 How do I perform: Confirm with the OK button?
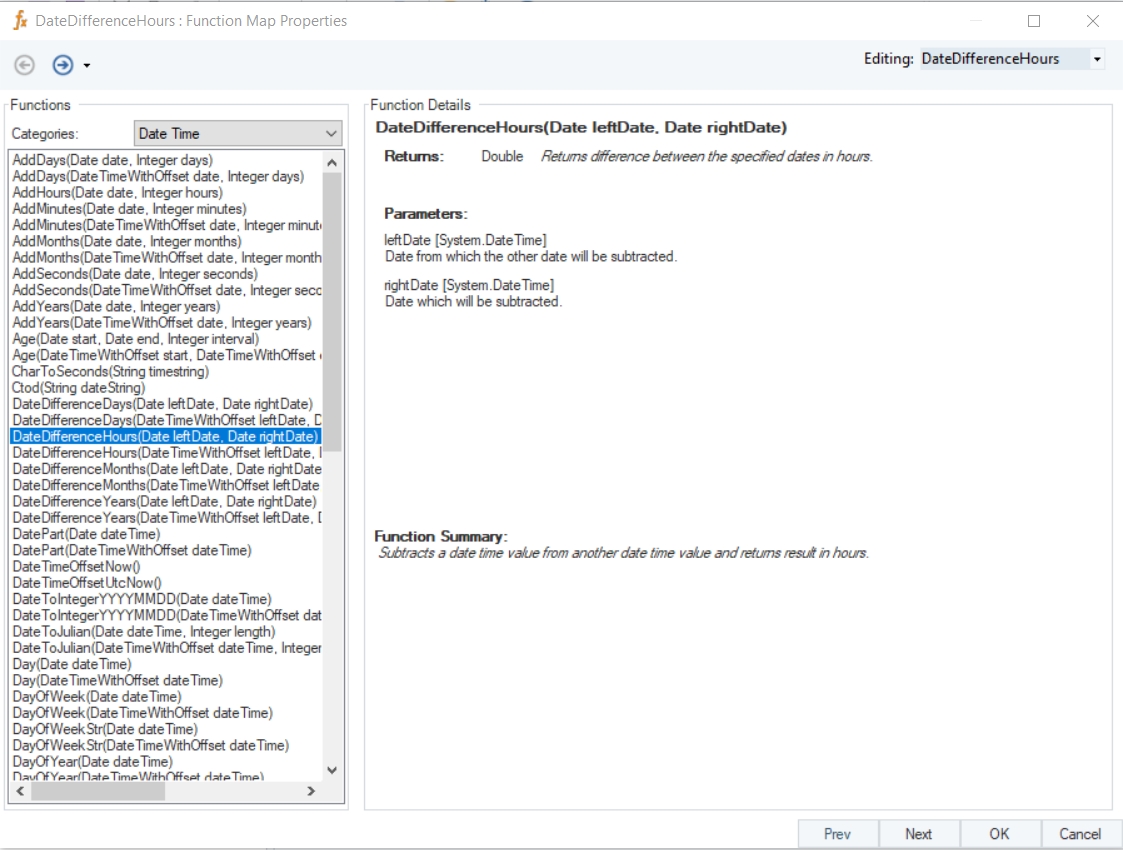point(999,834)
